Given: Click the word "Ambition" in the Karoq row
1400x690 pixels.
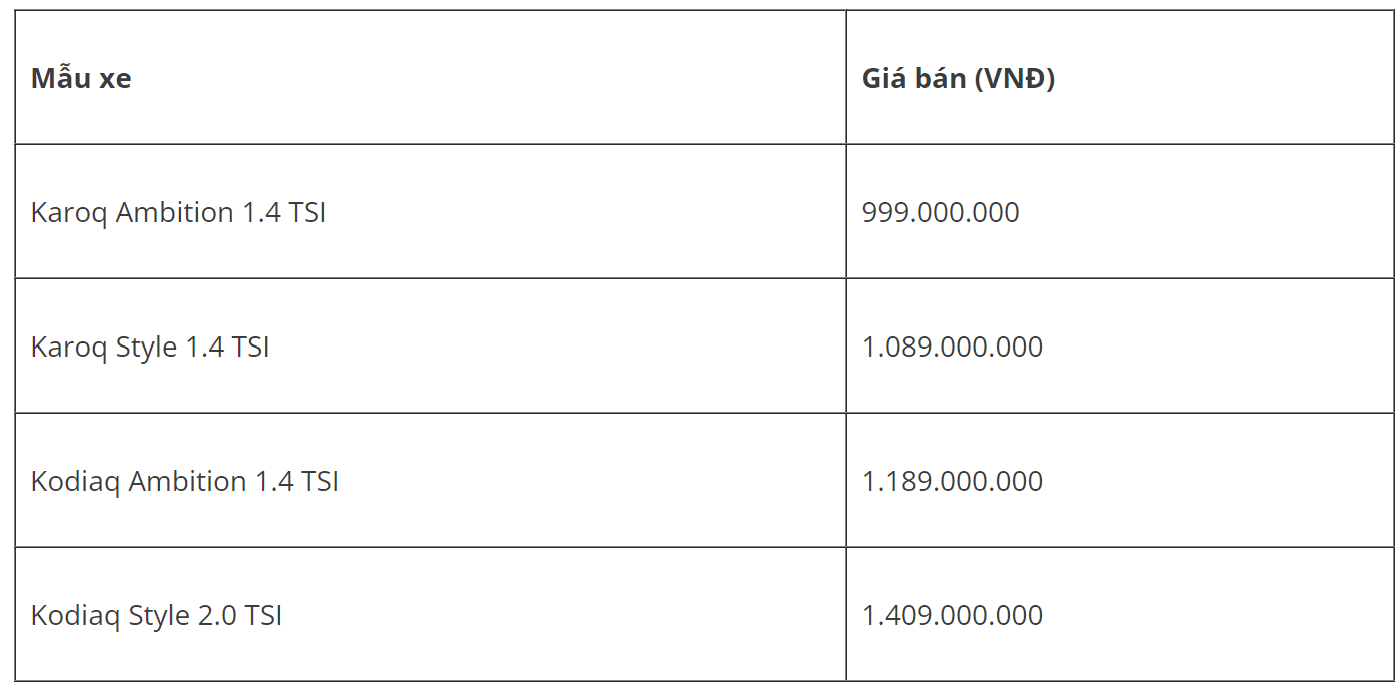Looking at the screenshot, I should (x=175, y=212).
